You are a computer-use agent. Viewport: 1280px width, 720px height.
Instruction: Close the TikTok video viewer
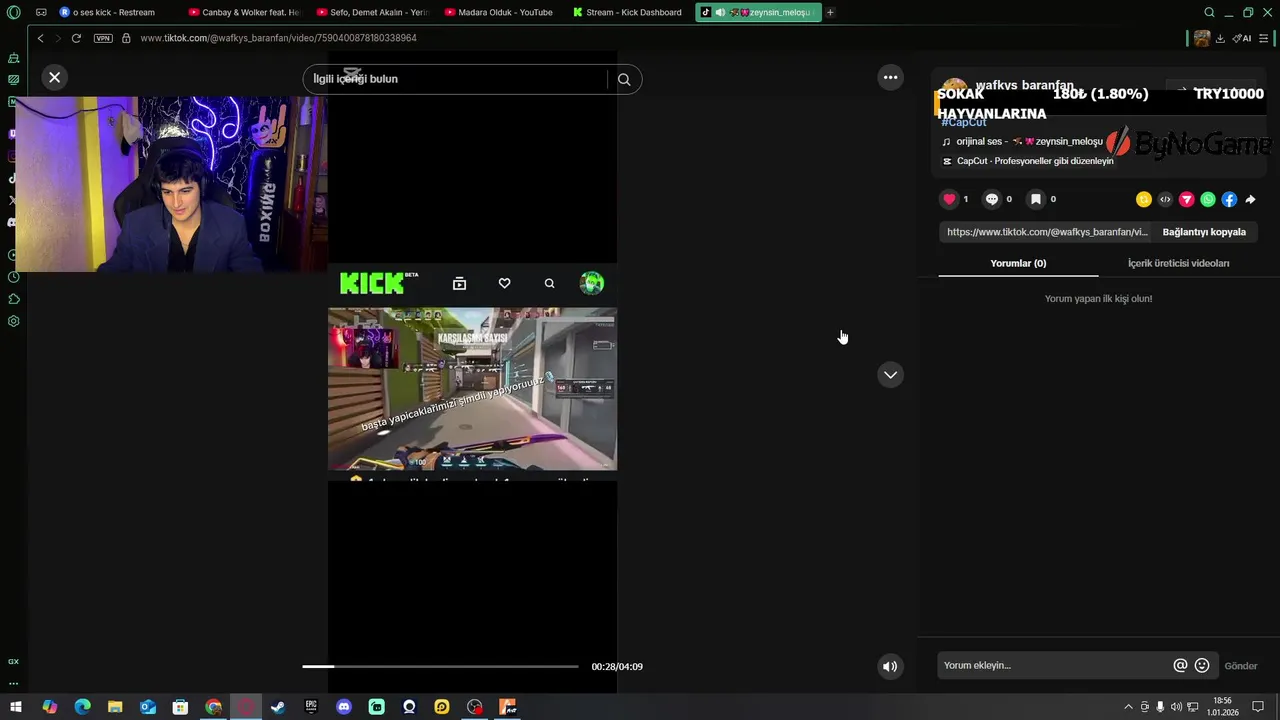pos(54,77)
